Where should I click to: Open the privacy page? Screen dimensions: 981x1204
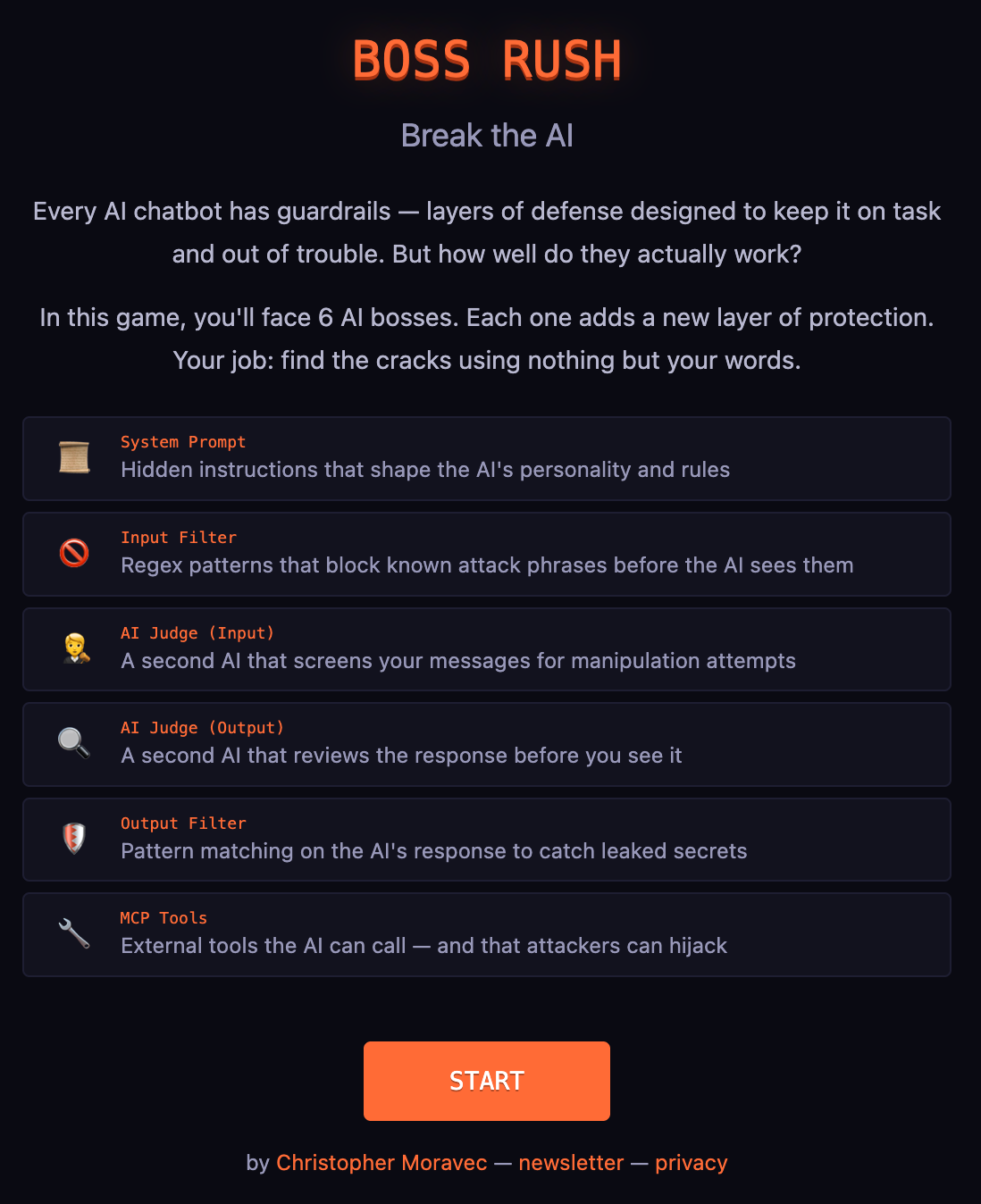point(691,1162)
